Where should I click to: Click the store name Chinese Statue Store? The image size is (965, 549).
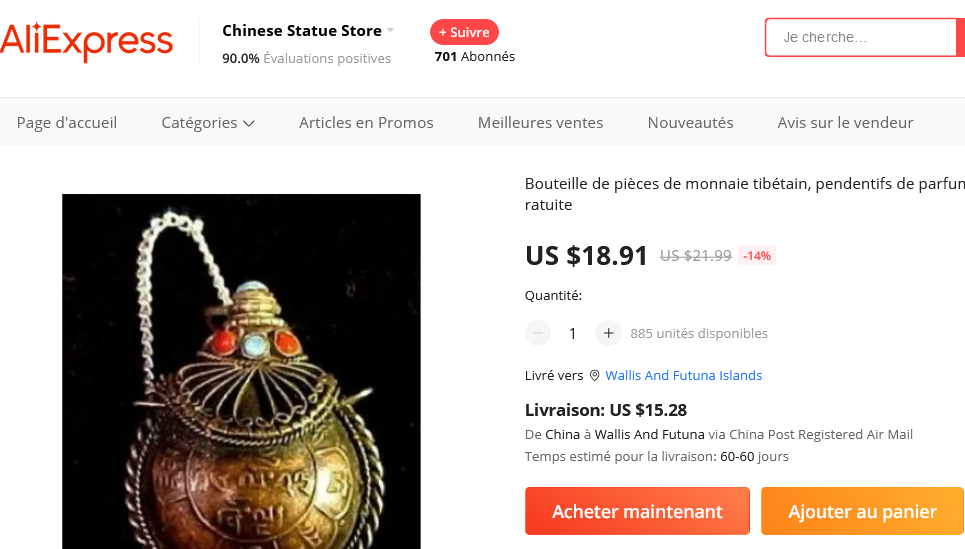[x=302, y=30]
